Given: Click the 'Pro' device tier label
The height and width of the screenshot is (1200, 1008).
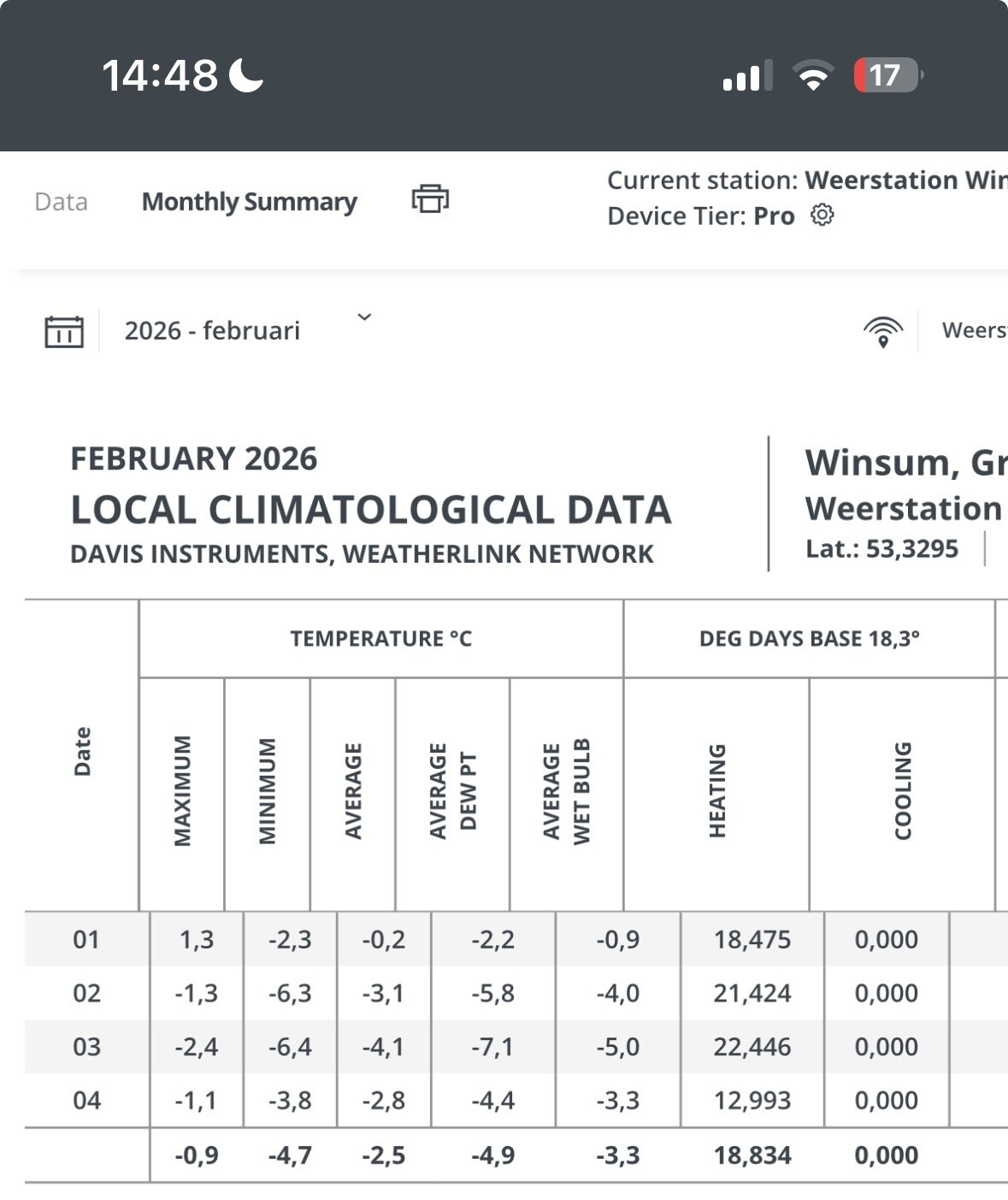Looking at the screenshot, I should (x=774, y=216).
